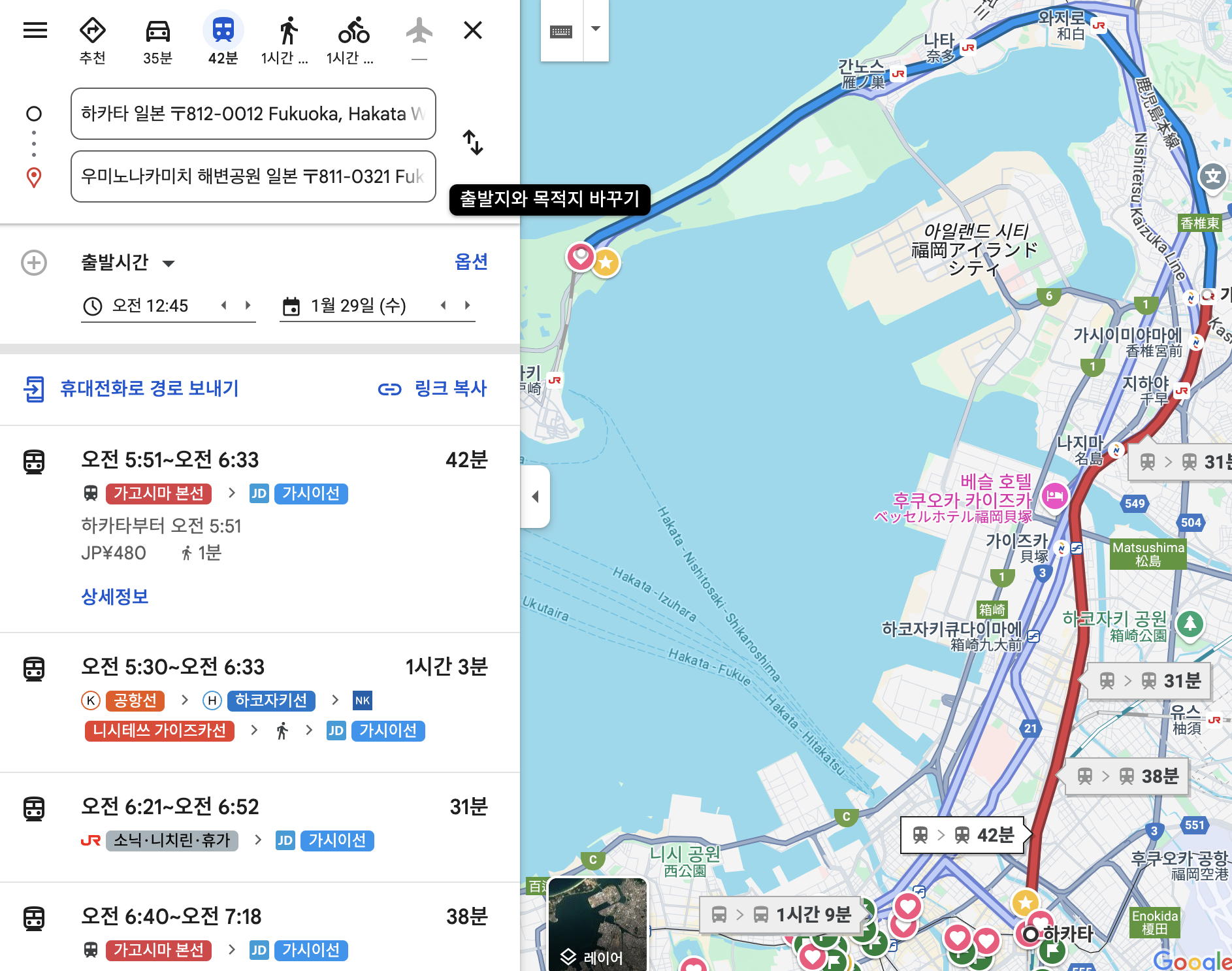Click the 간노스 JR station icon

(898, 74)
